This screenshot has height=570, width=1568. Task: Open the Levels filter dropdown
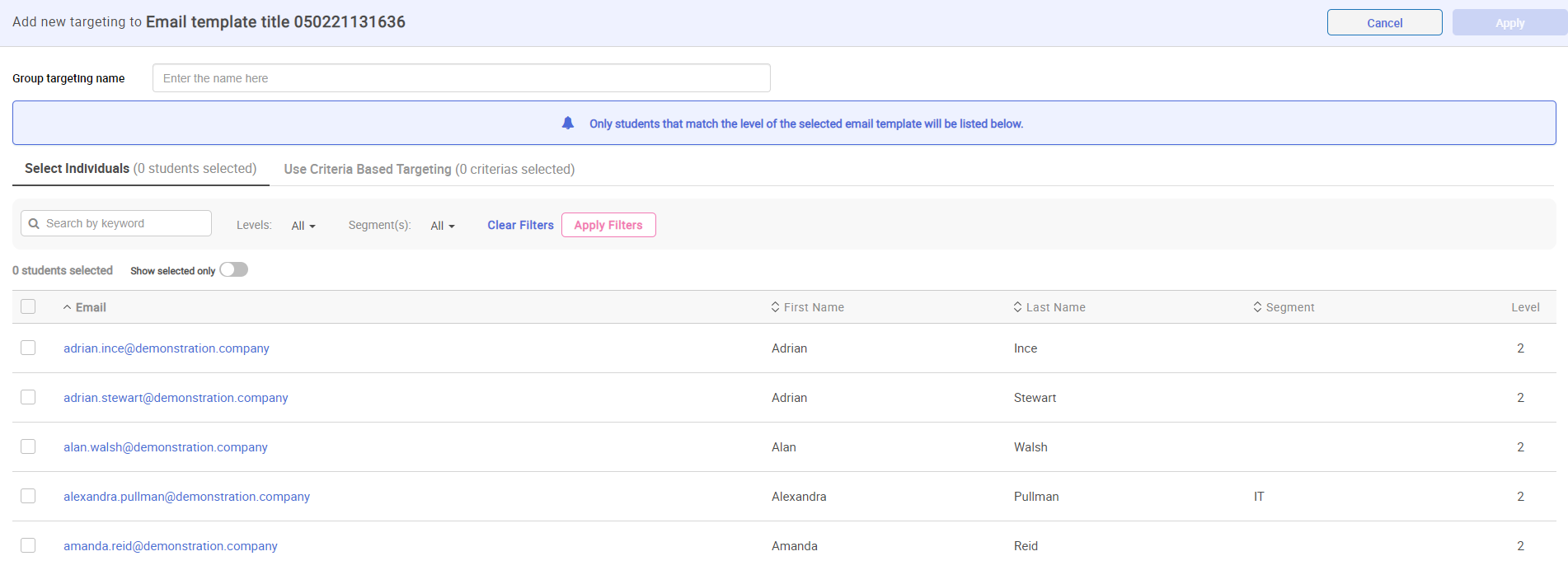pos(303,226)
